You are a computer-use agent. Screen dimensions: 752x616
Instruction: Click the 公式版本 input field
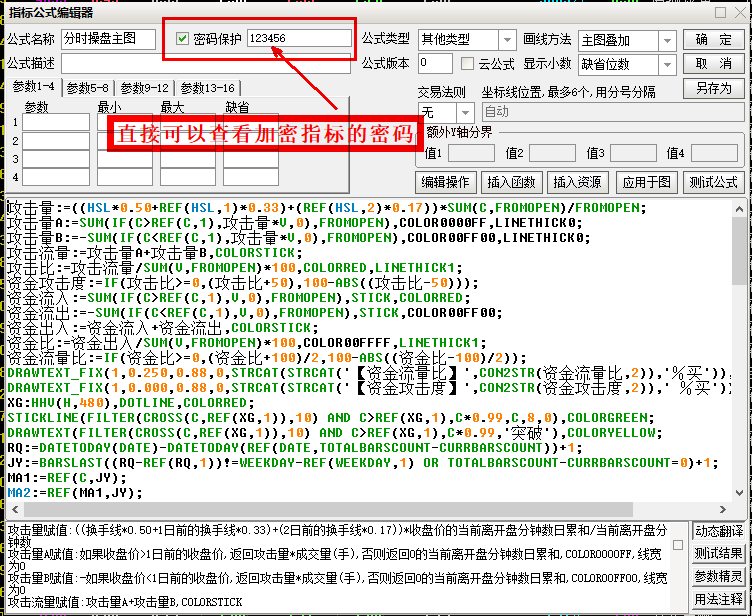click(x=435, y=63)
